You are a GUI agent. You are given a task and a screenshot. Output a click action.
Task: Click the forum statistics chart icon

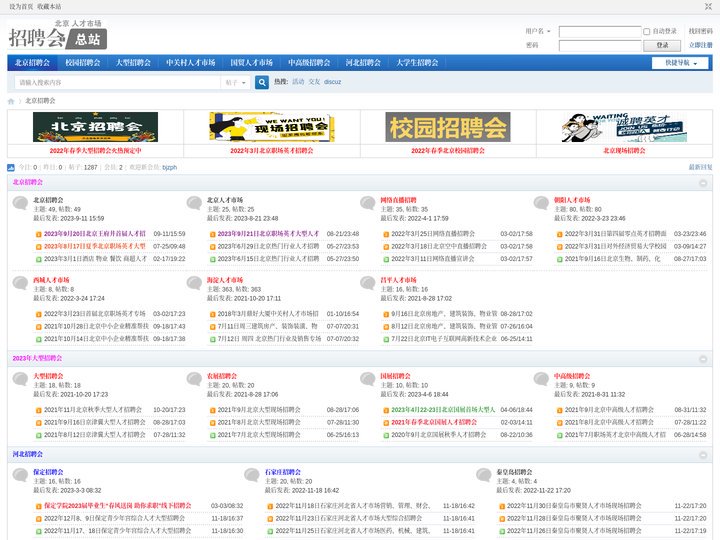point(11,167)
